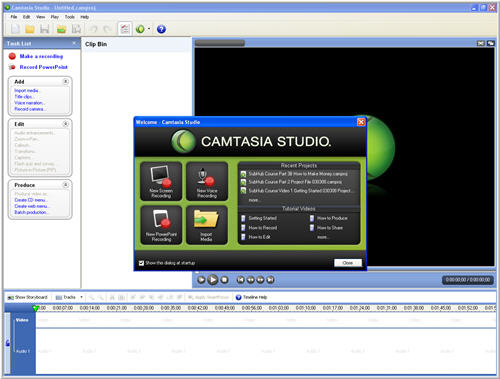The image size is (500, 379).
Task: Click Record camera link under Add
Action: [29, 109]
